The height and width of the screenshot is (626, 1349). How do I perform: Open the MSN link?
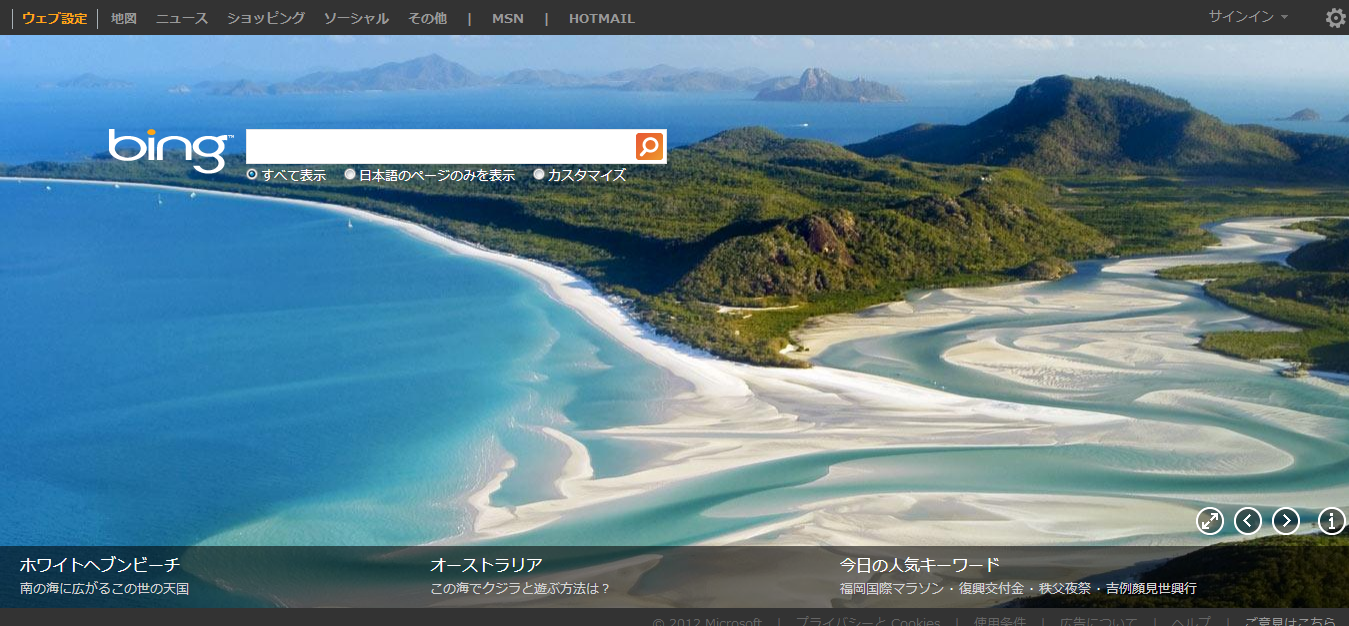[507, 18]
